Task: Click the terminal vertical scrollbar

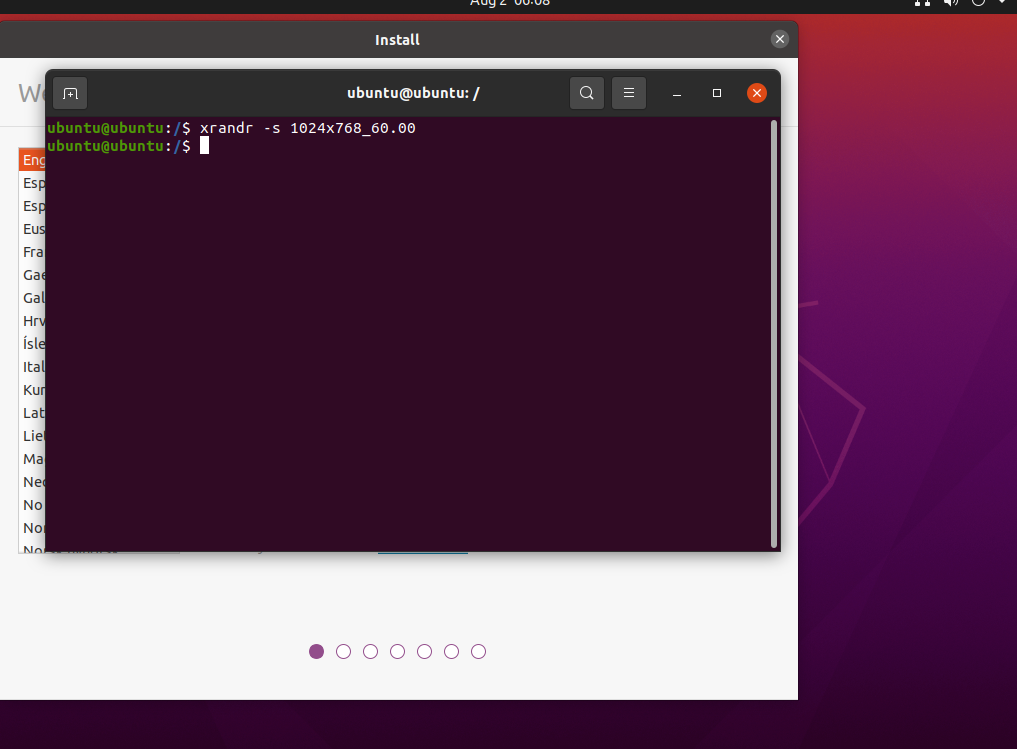Action: click(773, 333)
